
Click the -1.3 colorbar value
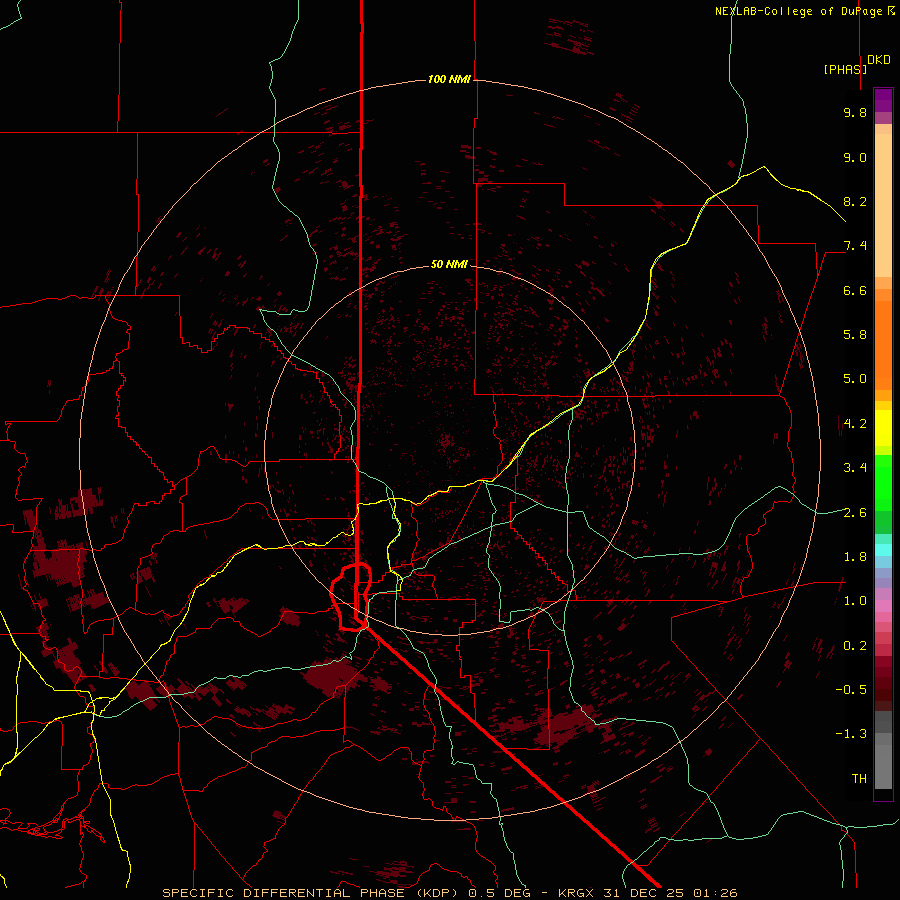point(851,734)
